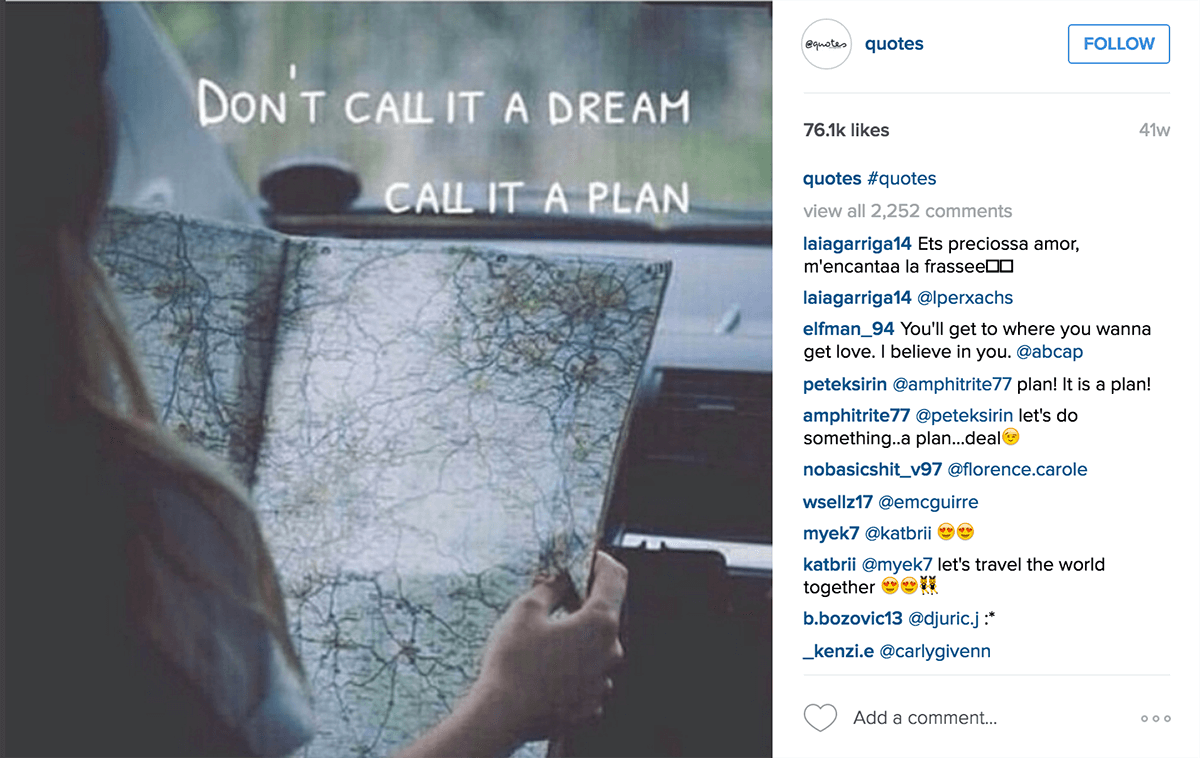Viewport: 1200px width, 758px height.
Task: Click the @emcguirre mention
Action: (x=928, y=502)
